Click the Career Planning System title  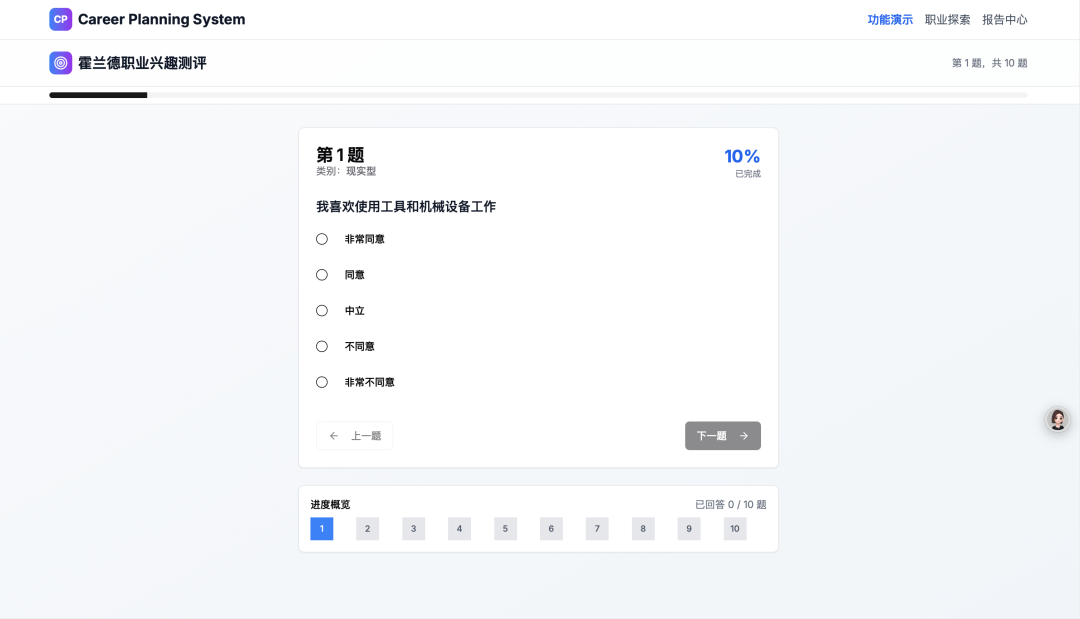pyautogui.click(x=161, y=19)
